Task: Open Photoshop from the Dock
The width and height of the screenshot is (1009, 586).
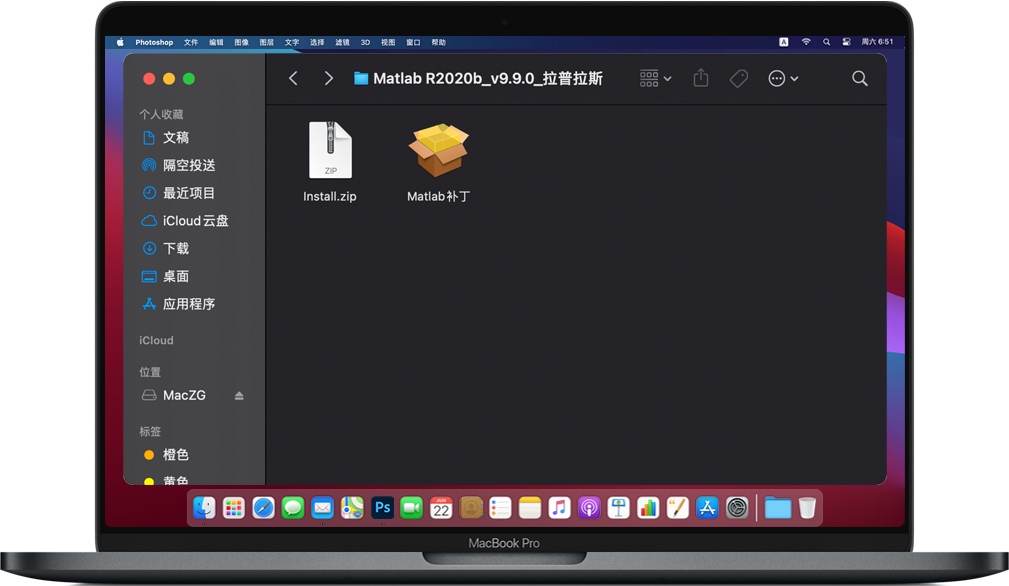Action: 382,508
